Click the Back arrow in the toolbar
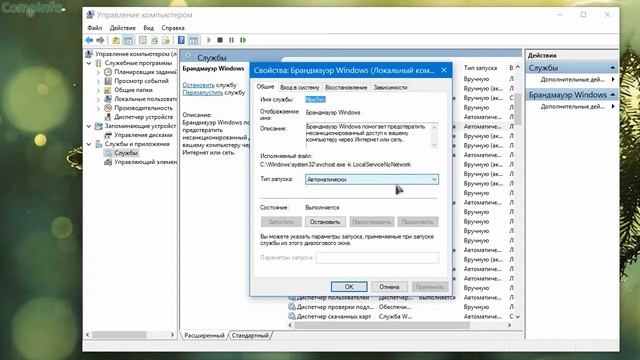This screenshot has height=360, width=640. pyautogui.click(x=89, y=40)
